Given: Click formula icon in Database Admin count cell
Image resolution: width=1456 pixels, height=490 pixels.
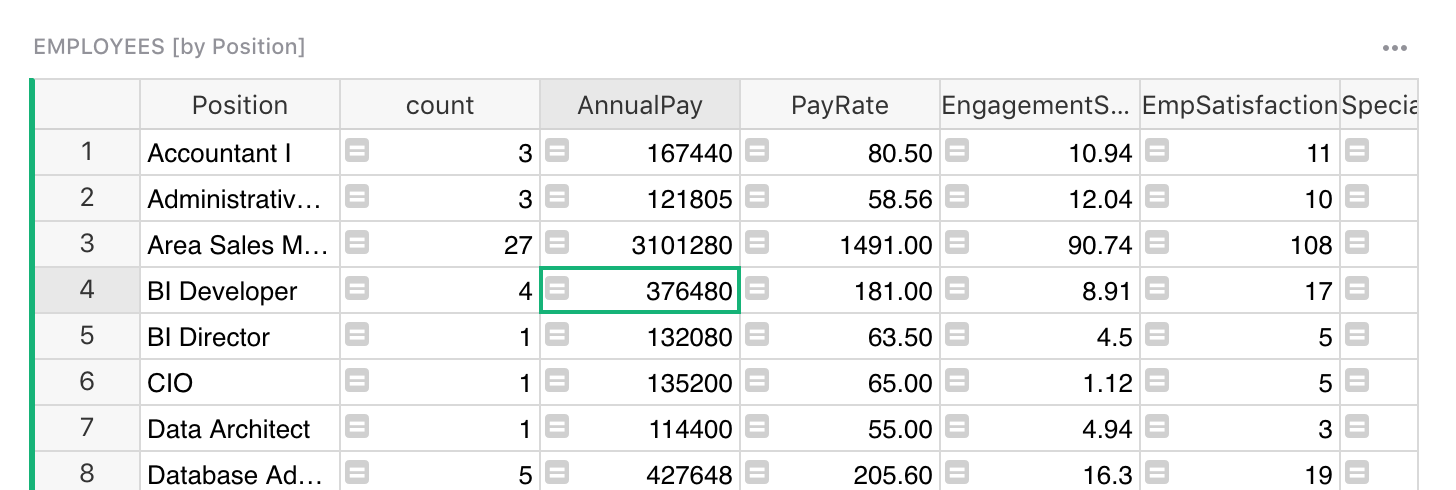Looking at the screenshot, I should click(x=357, y=473).
